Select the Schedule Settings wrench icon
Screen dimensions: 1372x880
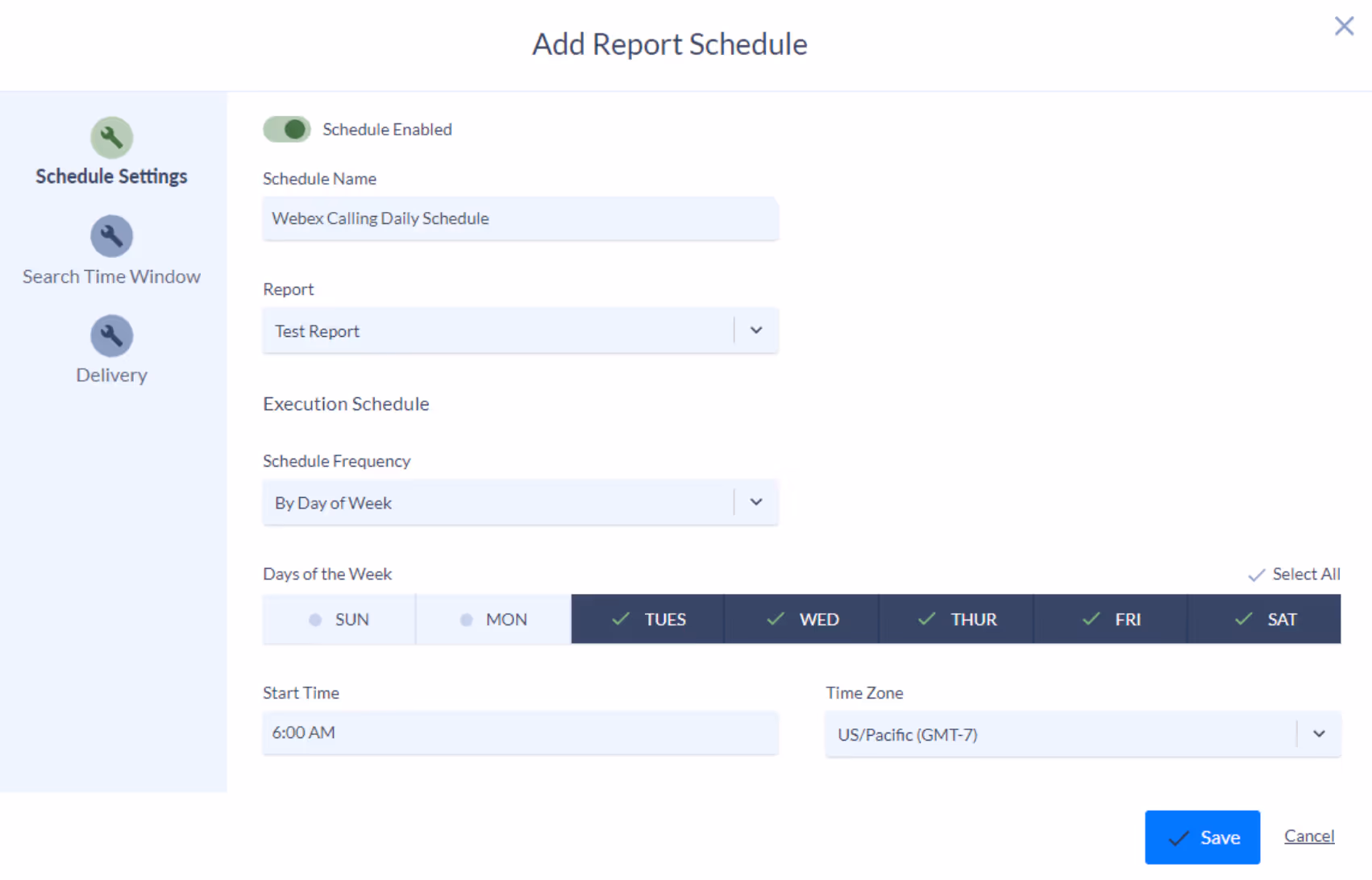coord(111,136)
